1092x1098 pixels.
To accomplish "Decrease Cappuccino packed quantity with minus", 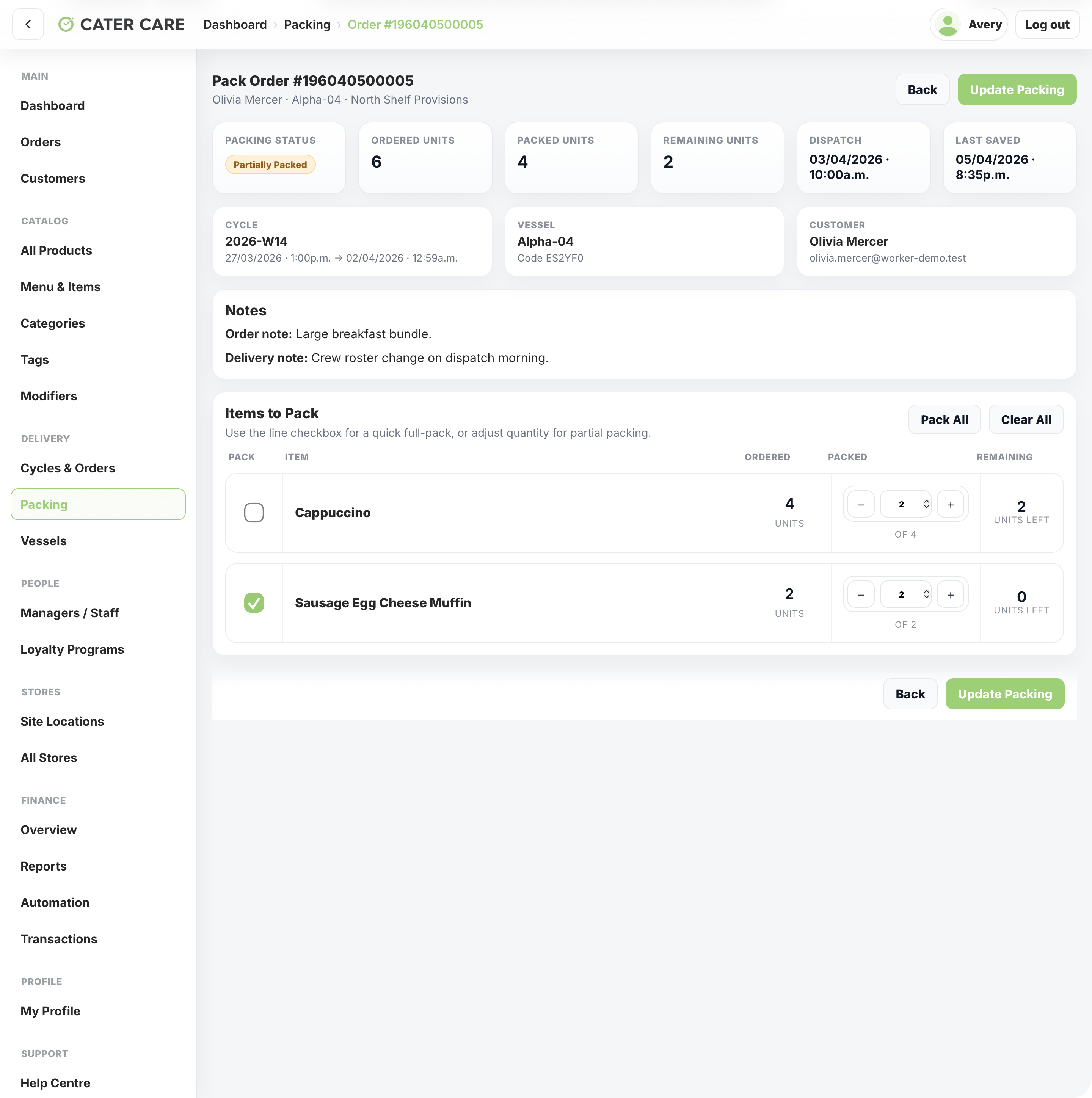I will (861, 504).
